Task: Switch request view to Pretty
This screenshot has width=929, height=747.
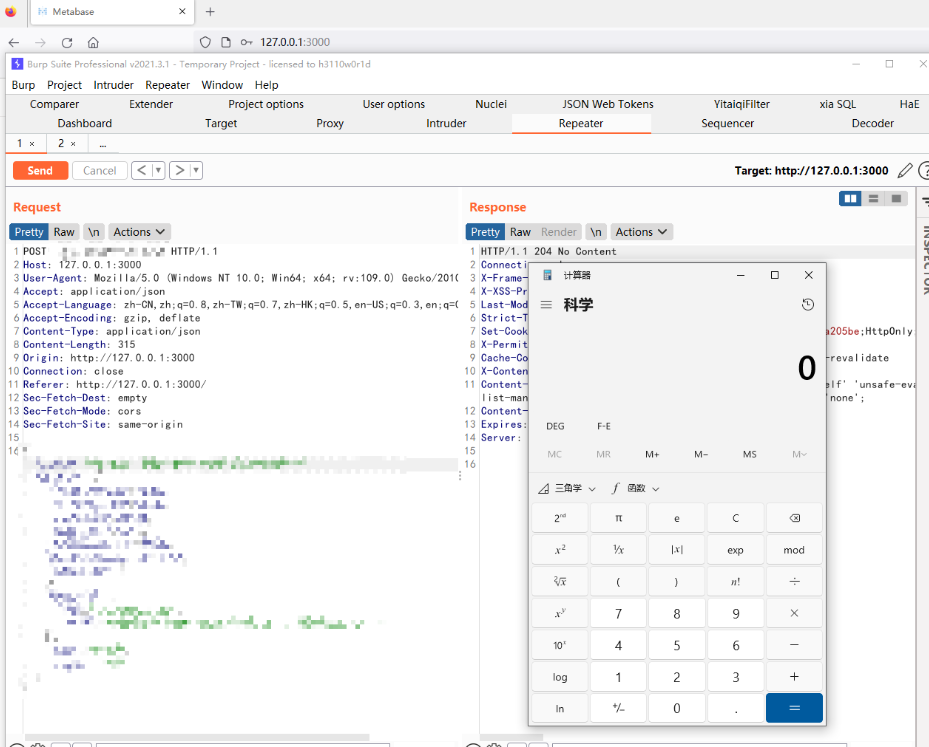Action: [x=29, y=232]
